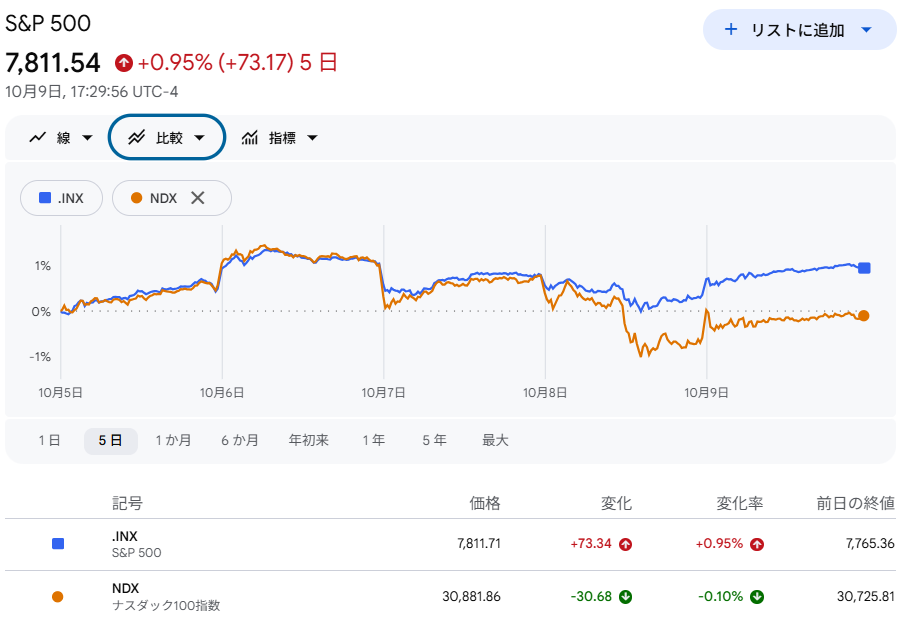
Task: Select the 1か月 time range
Action: 173,440
